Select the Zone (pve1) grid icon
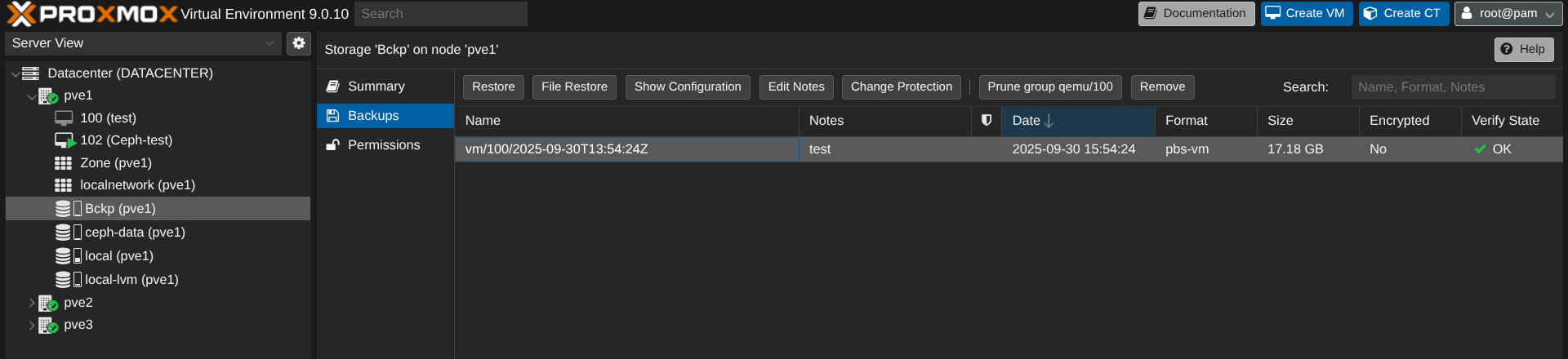 pos(64,163)
